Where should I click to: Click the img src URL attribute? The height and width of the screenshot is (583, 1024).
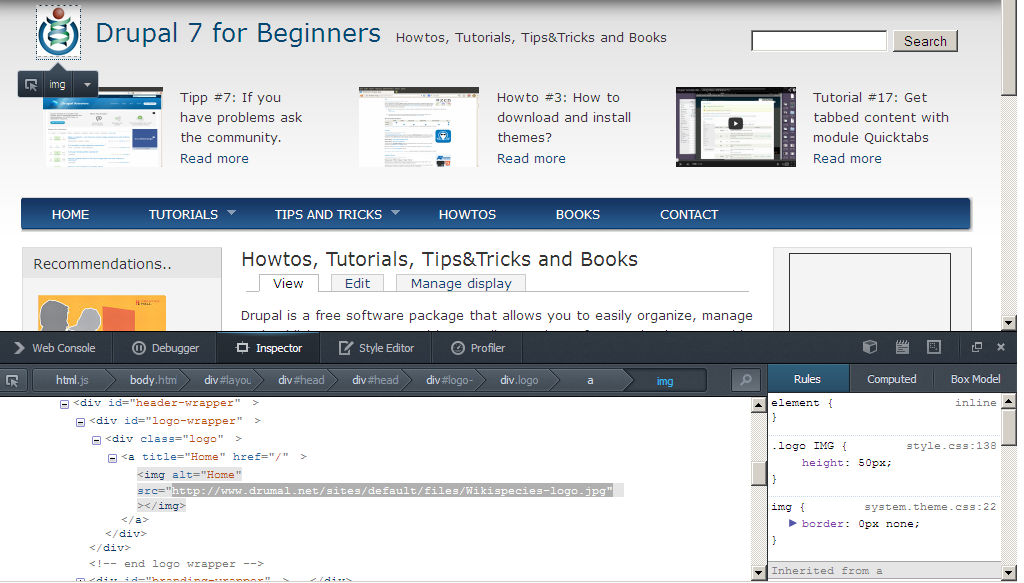392,490
